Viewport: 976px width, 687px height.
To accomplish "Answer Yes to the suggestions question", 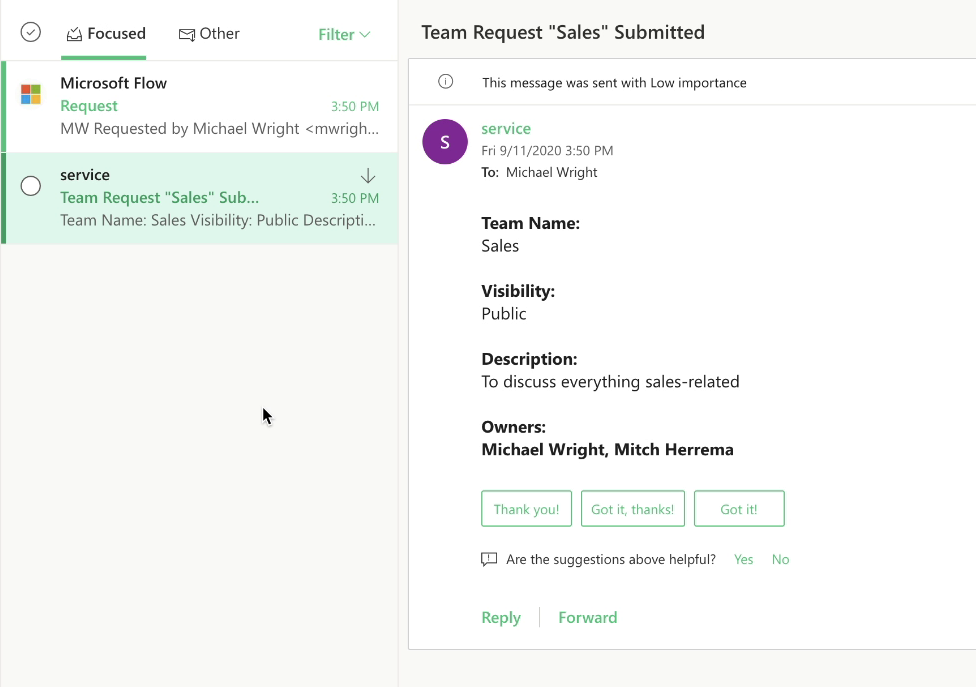I will pos(743,559).
